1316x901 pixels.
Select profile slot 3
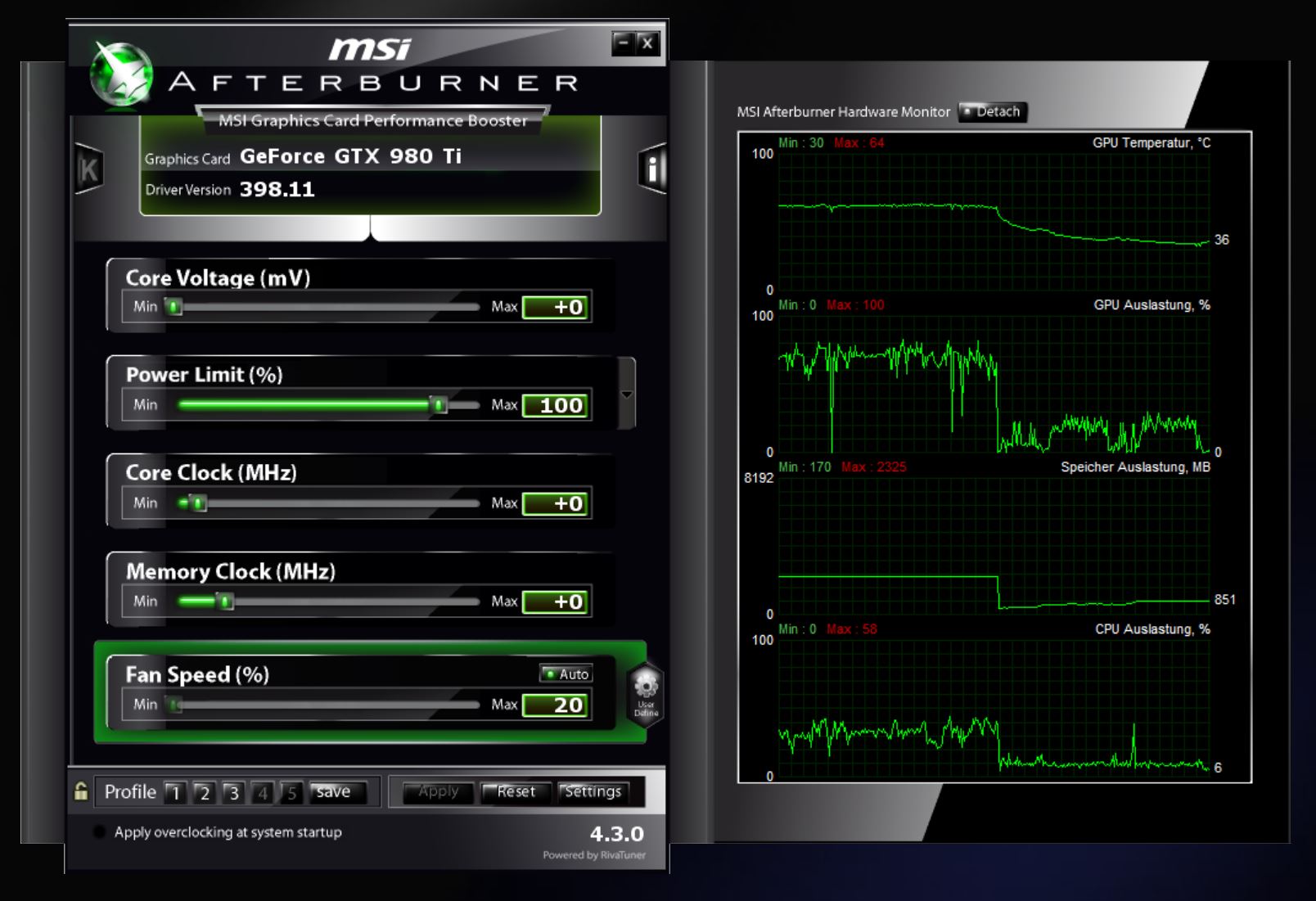point(234,792)
